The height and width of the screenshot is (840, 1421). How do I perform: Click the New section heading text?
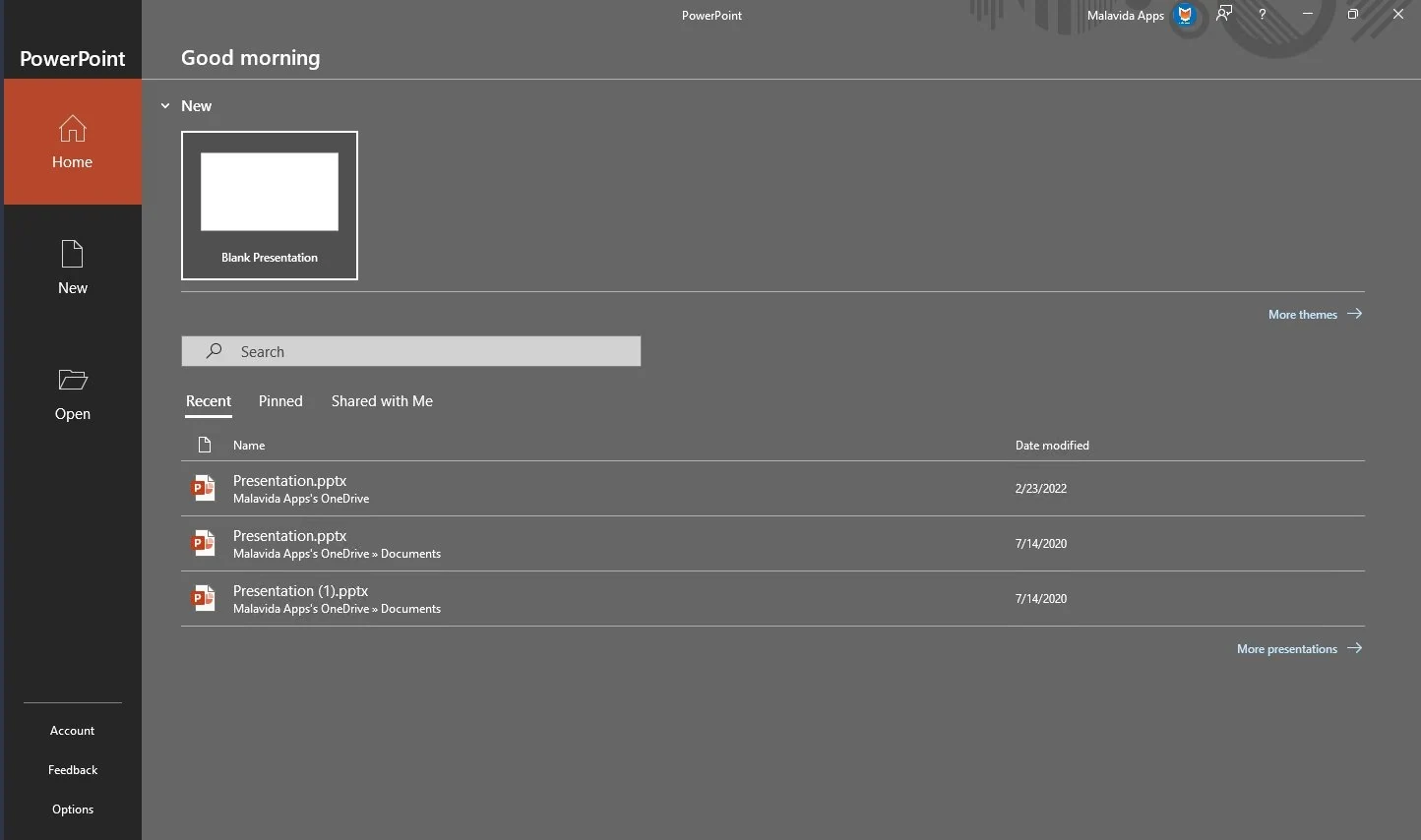pos(196,106)
